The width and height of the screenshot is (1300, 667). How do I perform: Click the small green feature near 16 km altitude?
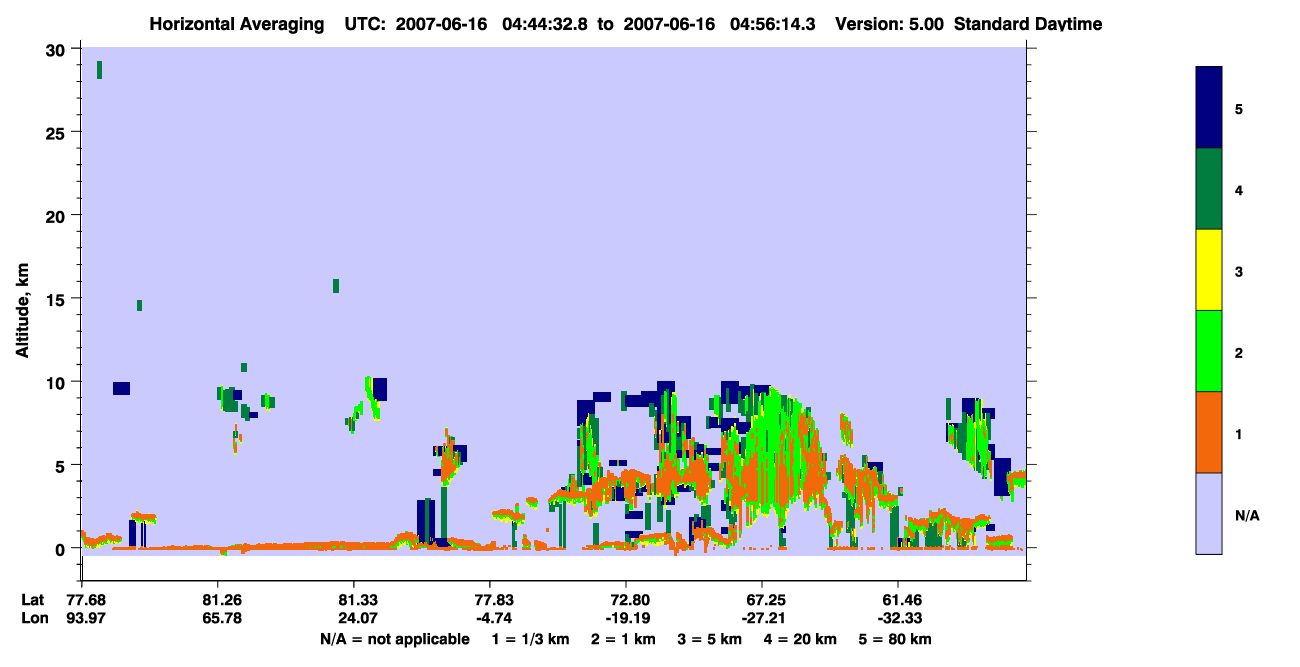pyautogui.click(x=336, y=286)
